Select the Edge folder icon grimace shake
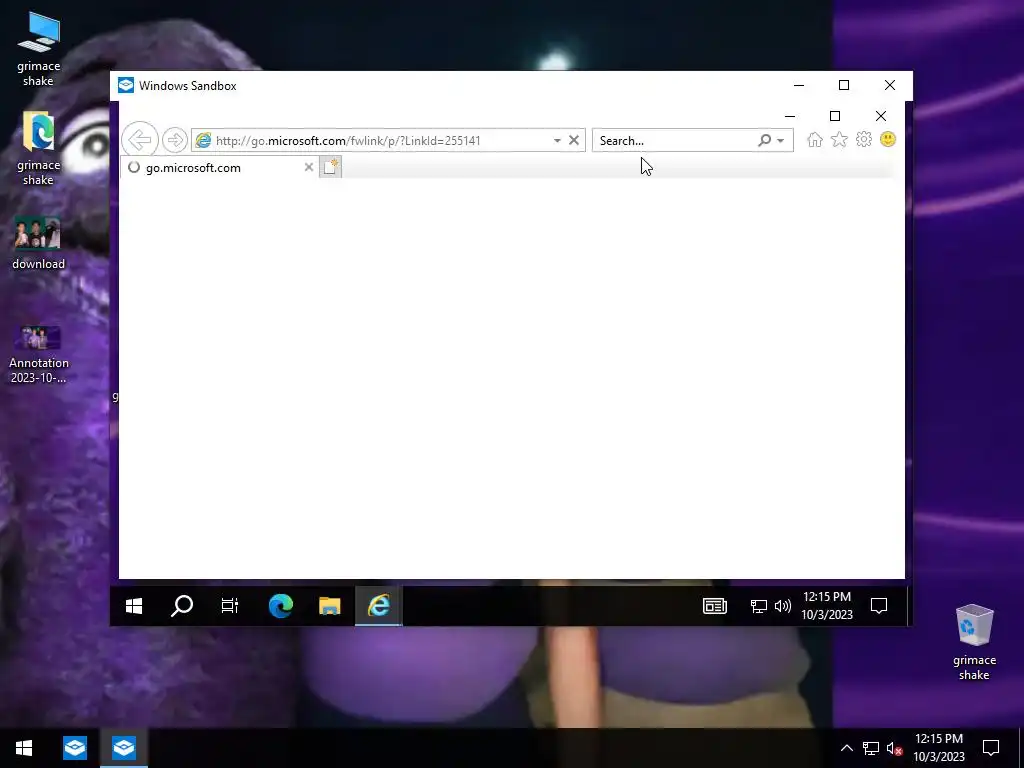 tap(39, 148)
